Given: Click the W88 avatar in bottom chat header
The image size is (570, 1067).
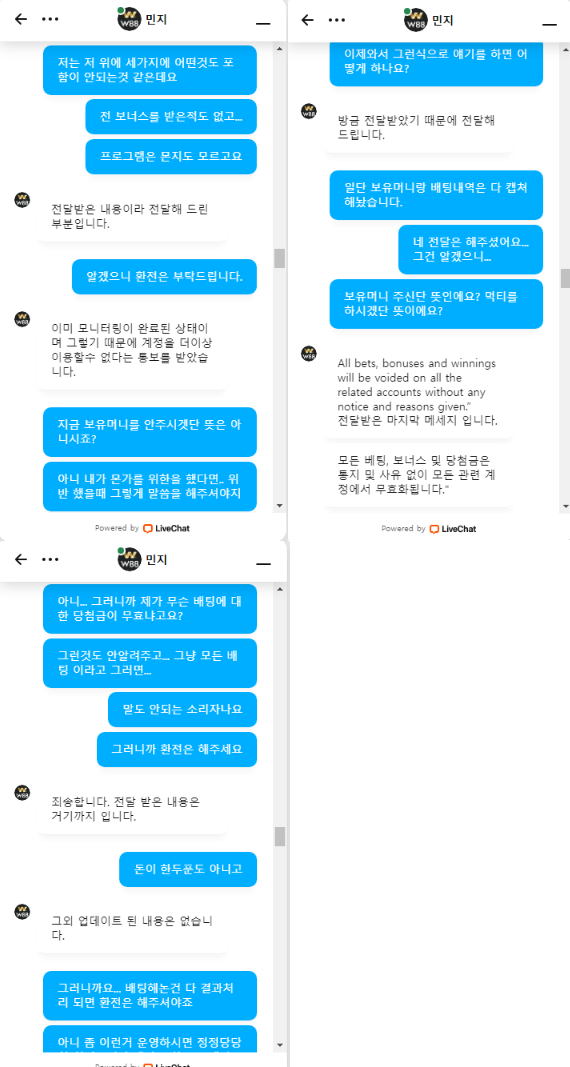Looking at the screenshot, I should [x=129, y=559].
